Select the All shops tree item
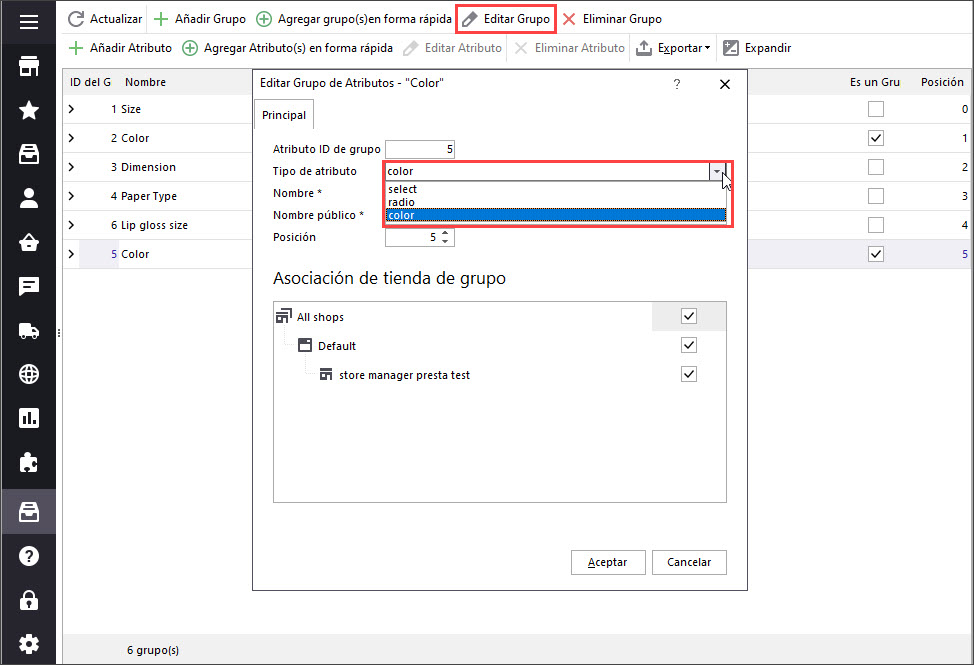The image size is (974, 665). [320, 317]
